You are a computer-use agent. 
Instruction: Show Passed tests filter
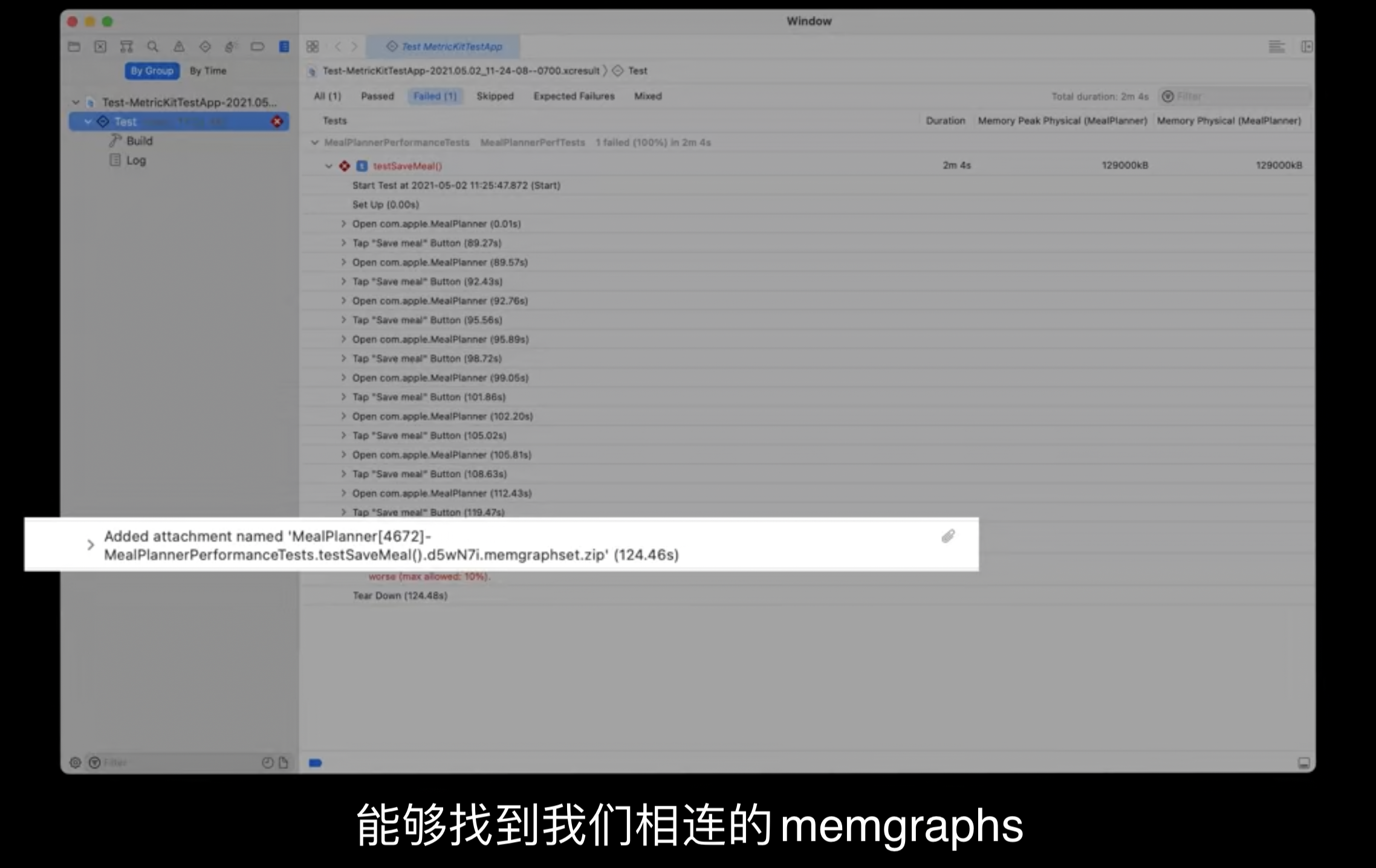377,96
